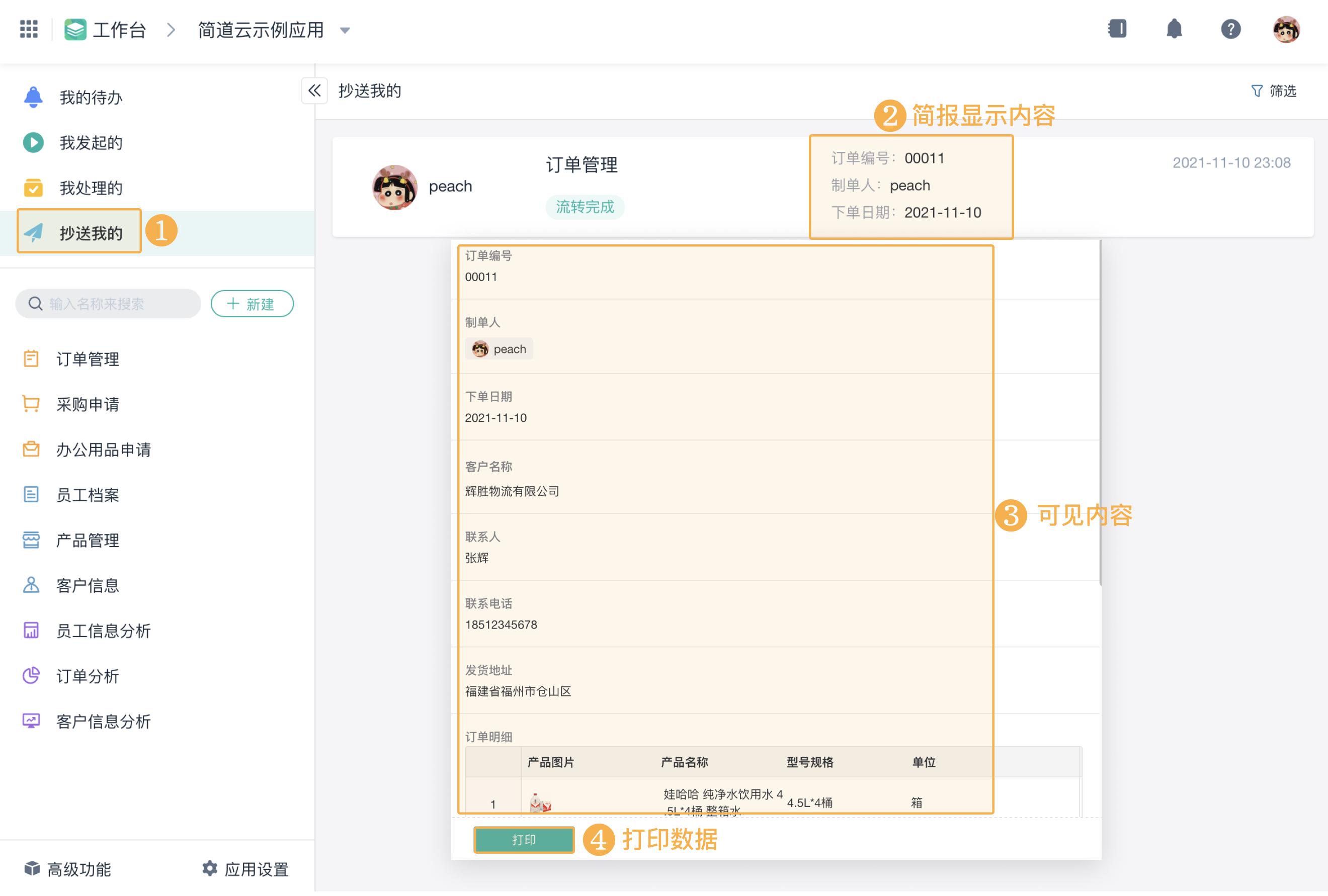Collapse the panel with the double chevron
Image resolution: width=1328 pixels, height=896 pixels.
click(314, 91)
